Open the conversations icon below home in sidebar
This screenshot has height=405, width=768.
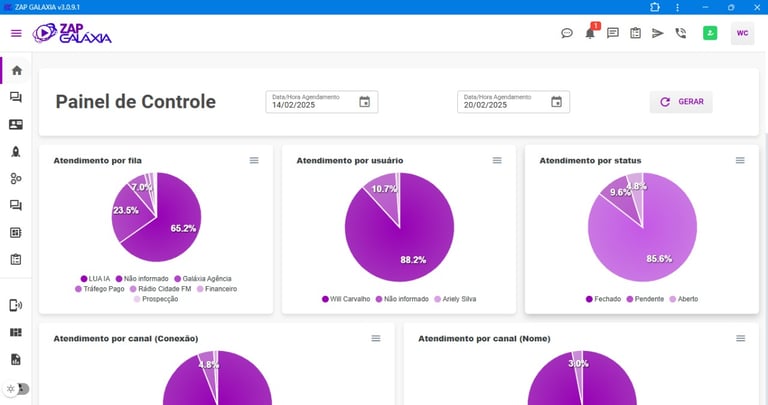16,97
